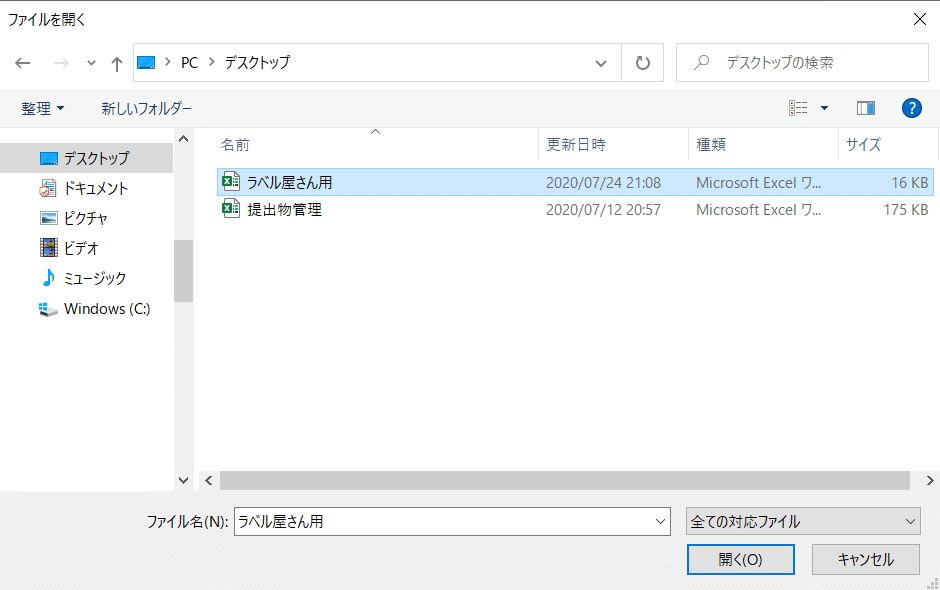This screenshot has width=940, height=590.
Task: Select デスクトップ in the navigation pane
Action: pyautogui.click(x=87, y=158)
